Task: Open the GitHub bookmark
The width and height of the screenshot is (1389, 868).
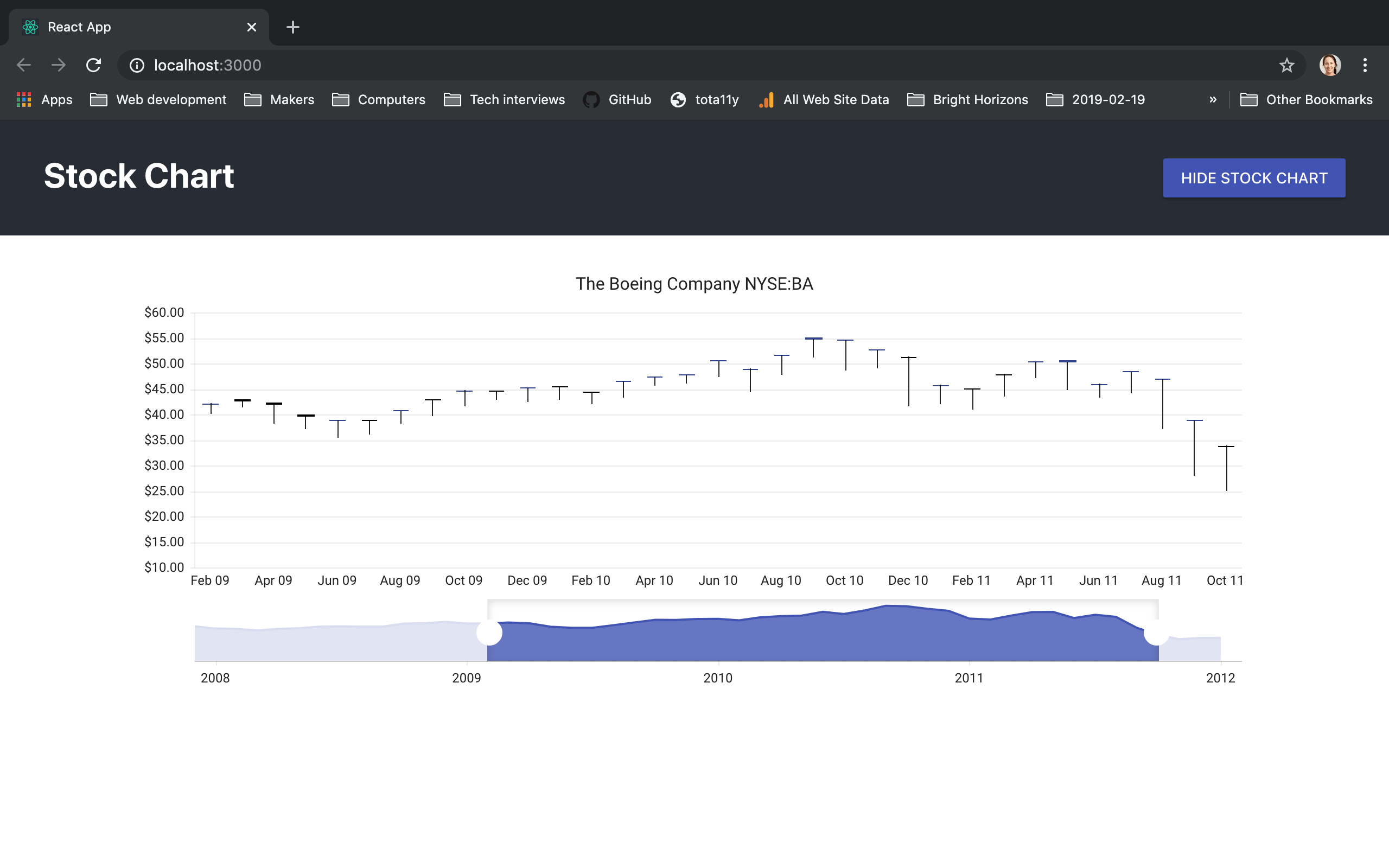Action: [x=617, y=100]
